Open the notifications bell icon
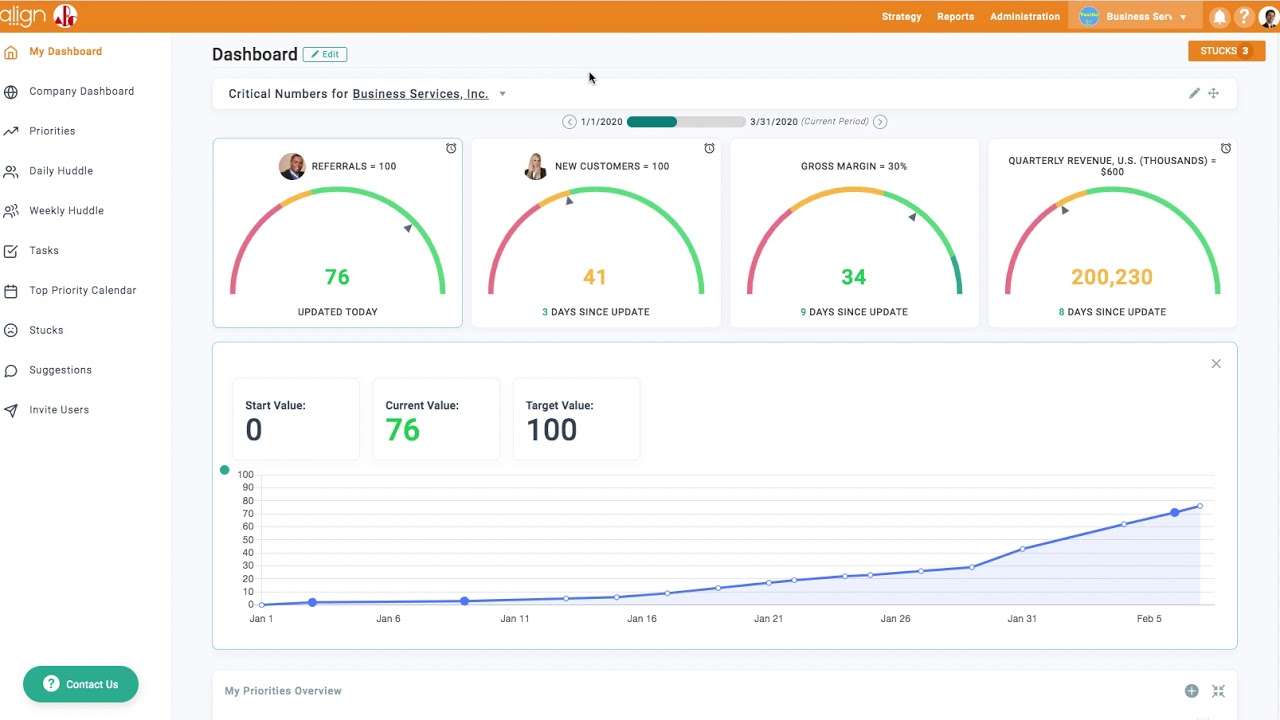Viewport: 1280px width, 720px height. [x=1219, y=17]
